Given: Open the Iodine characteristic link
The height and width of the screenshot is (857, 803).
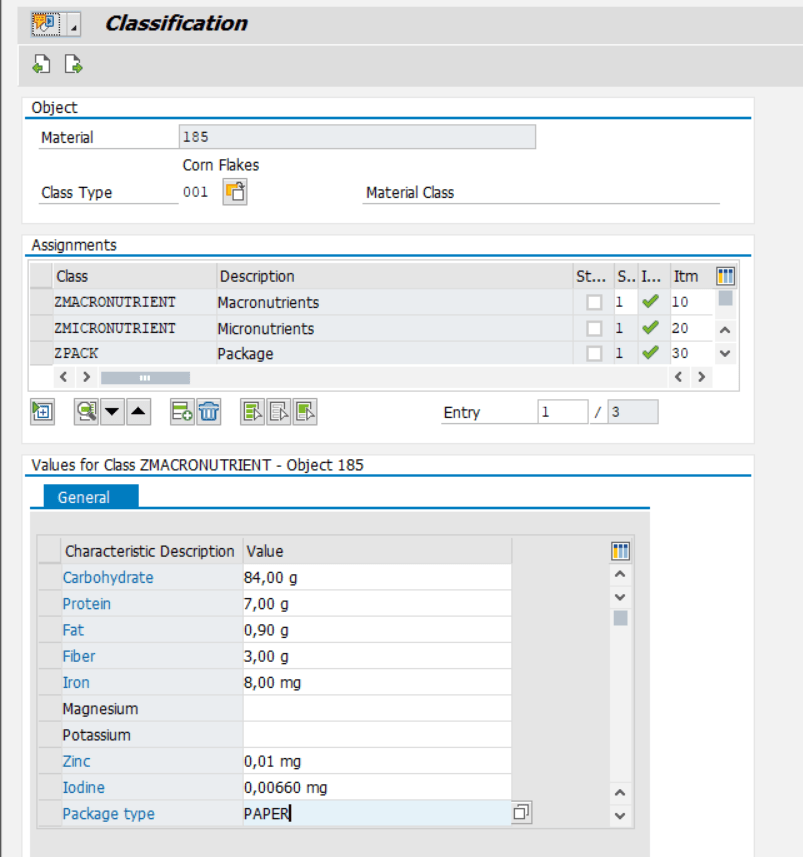Looking at the screenshot, I should click(83, 787).
